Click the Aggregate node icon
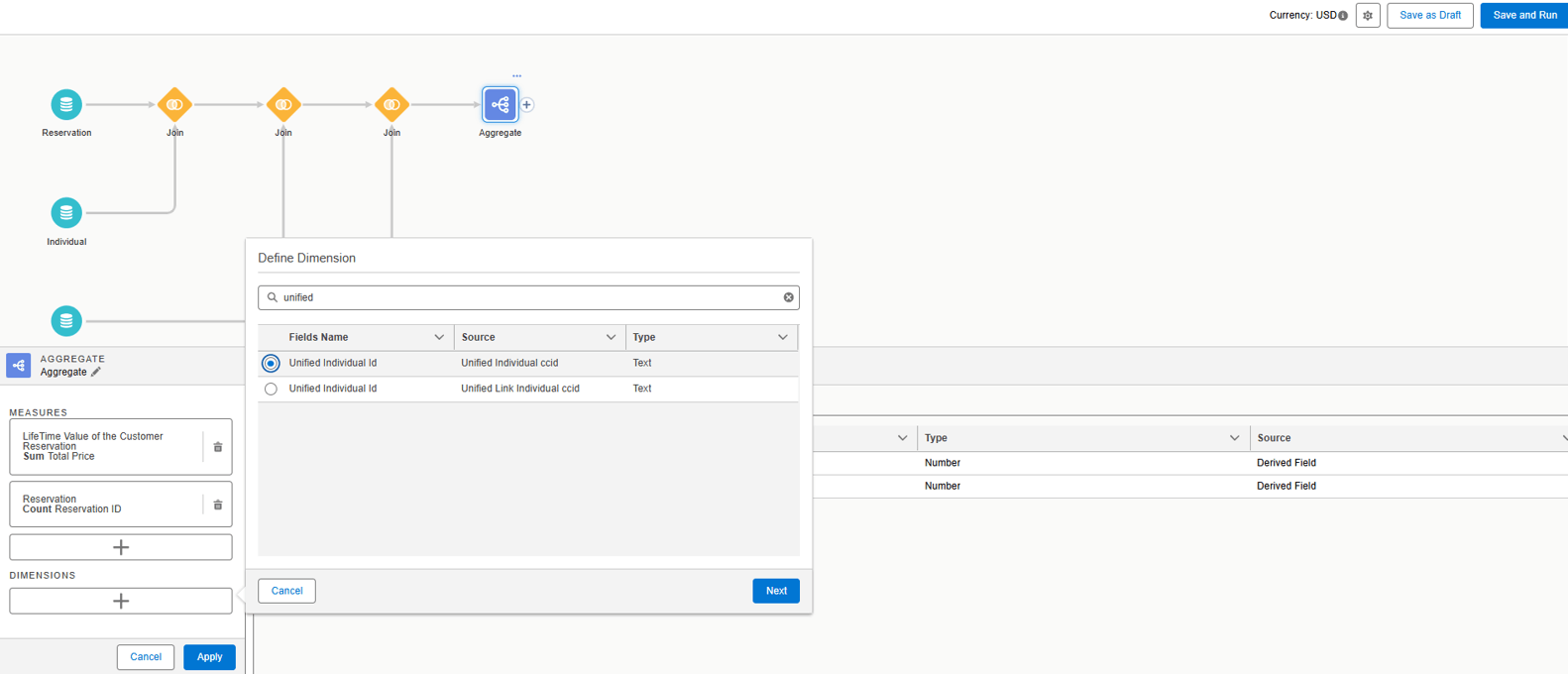1568x674 pixels. coord(500,104)
